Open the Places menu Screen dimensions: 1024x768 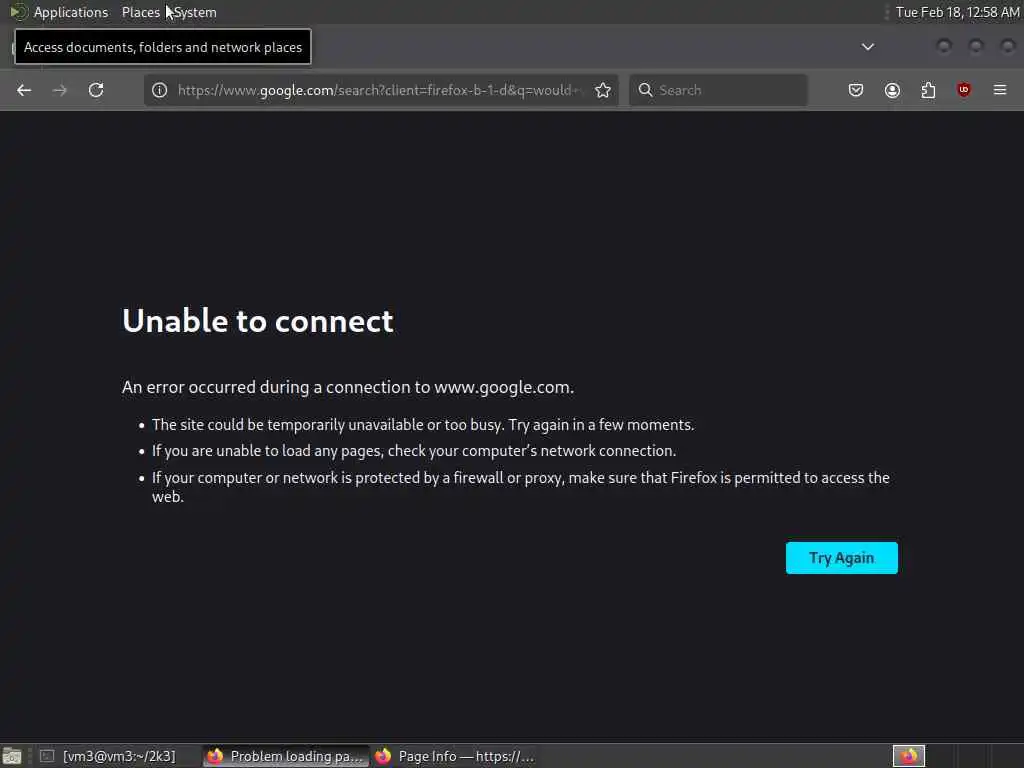[140, 12]
